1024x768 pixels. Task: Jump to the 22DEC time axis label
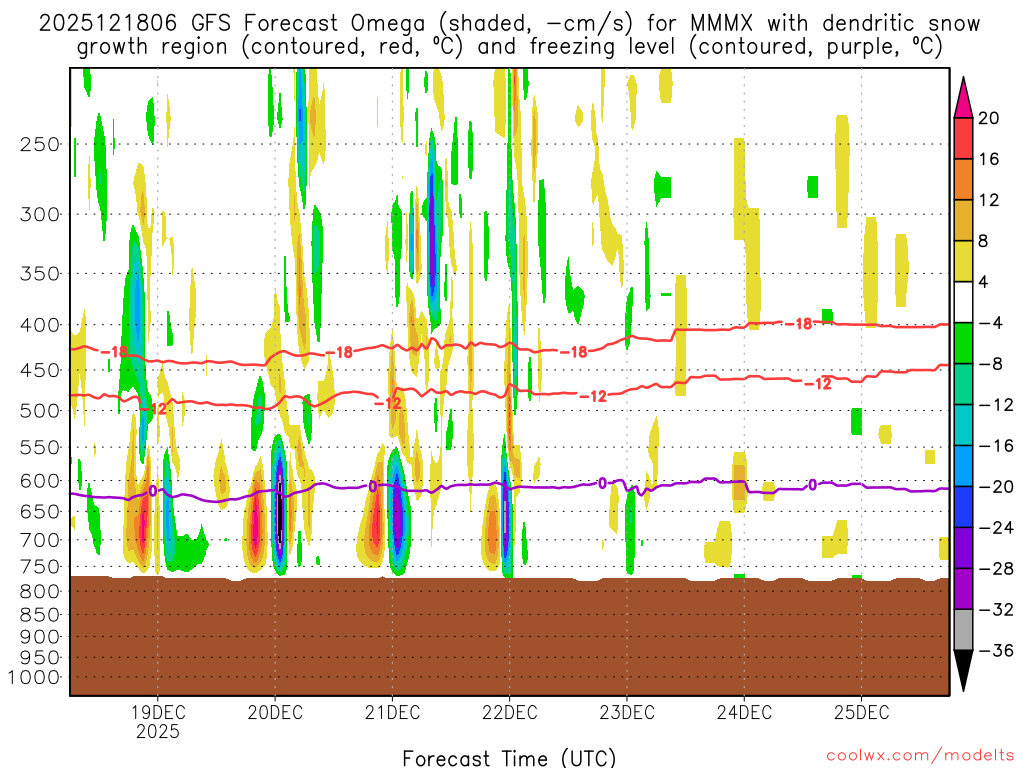pyautogui.click(x=509, y=713)
